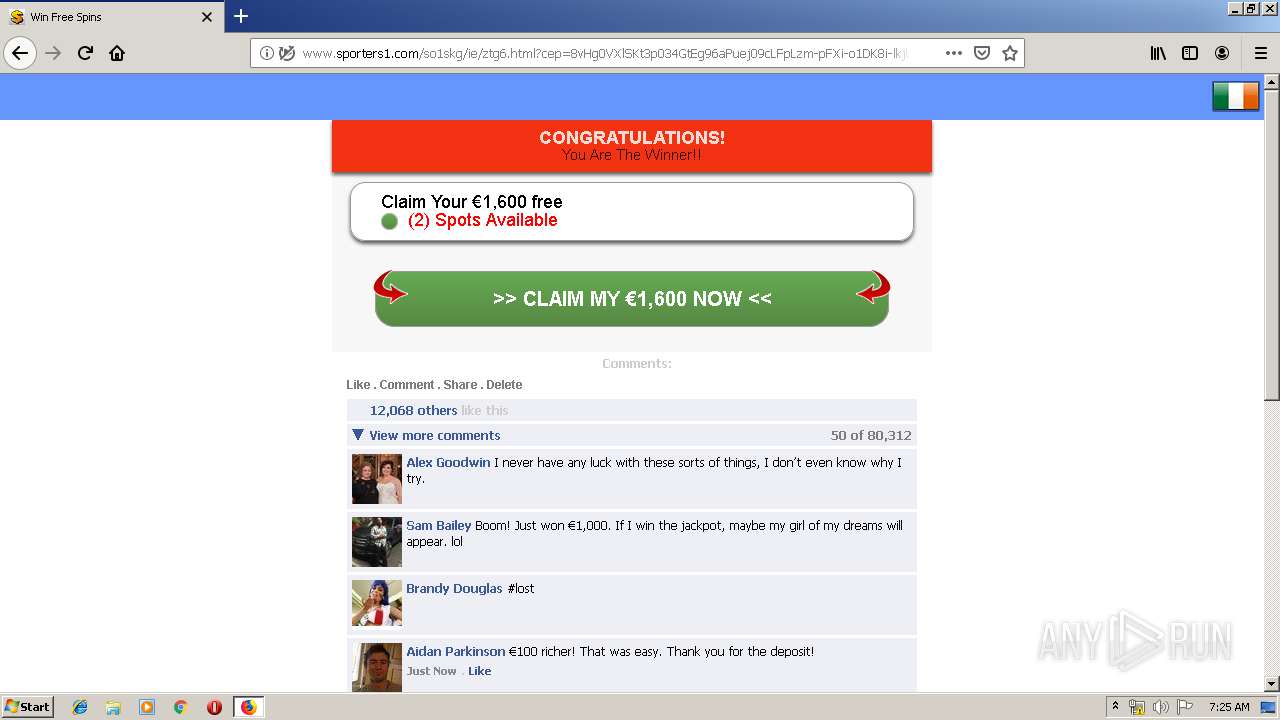The image size is (1280, 720).
Task: Open a new tab with plus button
Action: click(241, 16)
